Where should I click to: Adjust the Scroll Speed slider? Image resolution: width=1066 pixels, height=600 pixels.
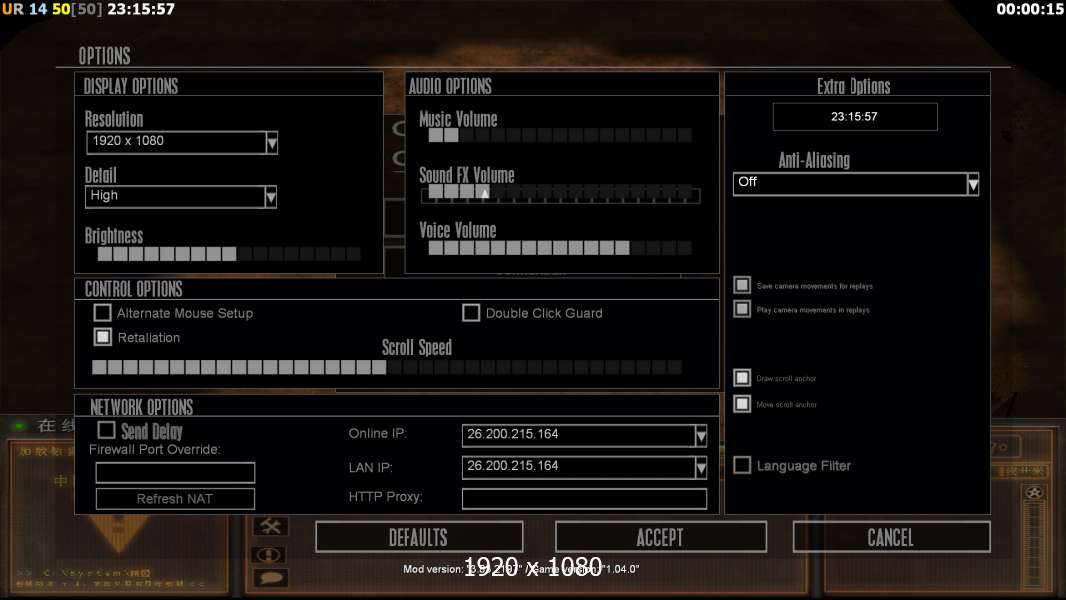tap(387, 368)
